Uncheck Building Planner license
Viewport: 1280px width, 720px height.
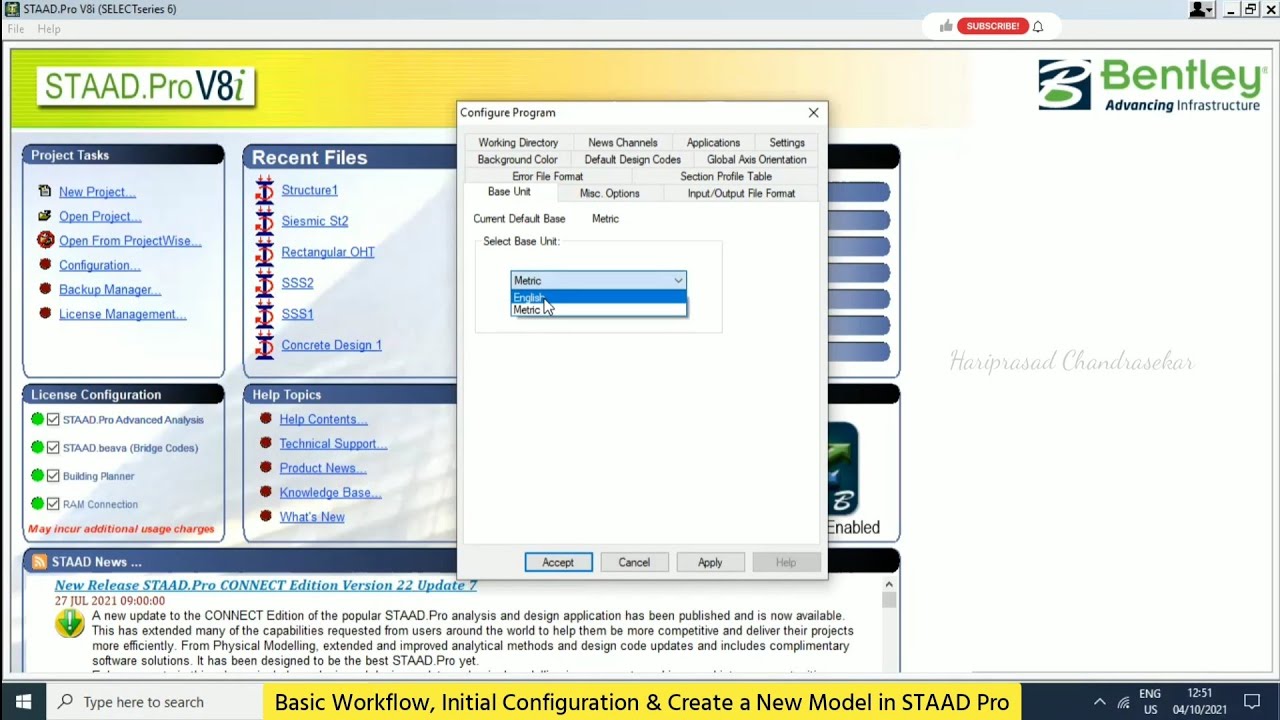tap(53, 476)
